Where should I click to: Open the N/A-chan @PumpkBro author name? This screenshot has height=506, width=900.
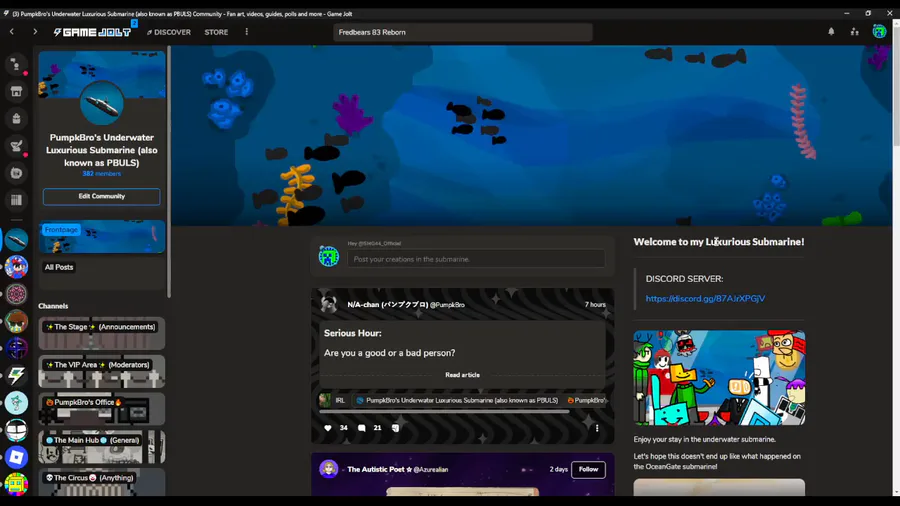pyautogui.click(x=406, y=305)
